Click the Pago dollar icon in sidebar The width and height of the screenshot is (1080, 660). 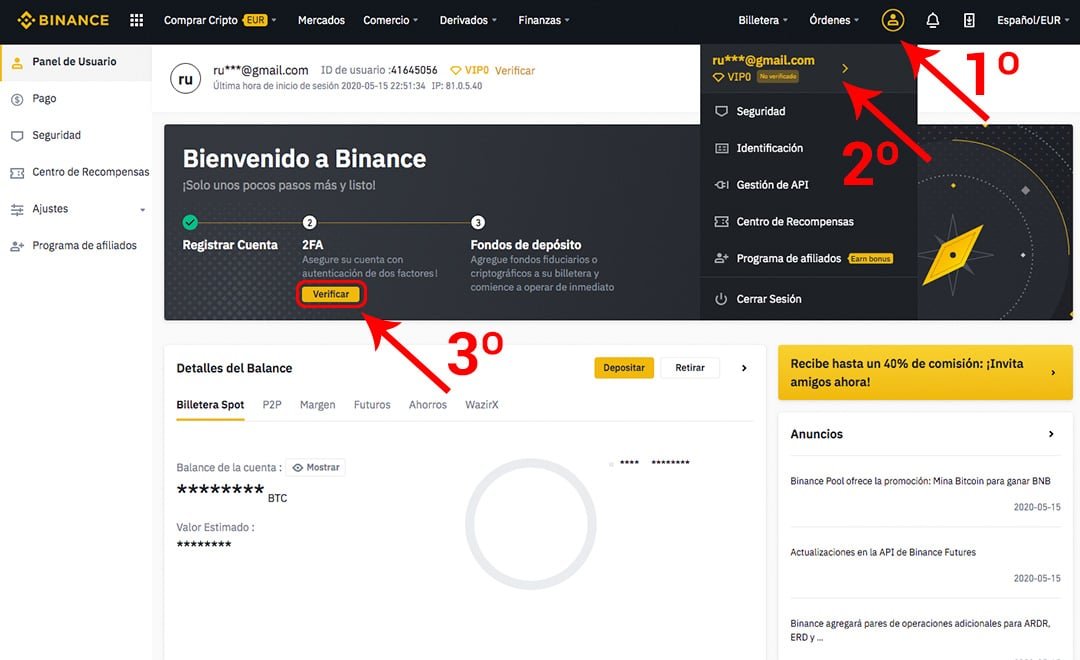click(17, 99)
